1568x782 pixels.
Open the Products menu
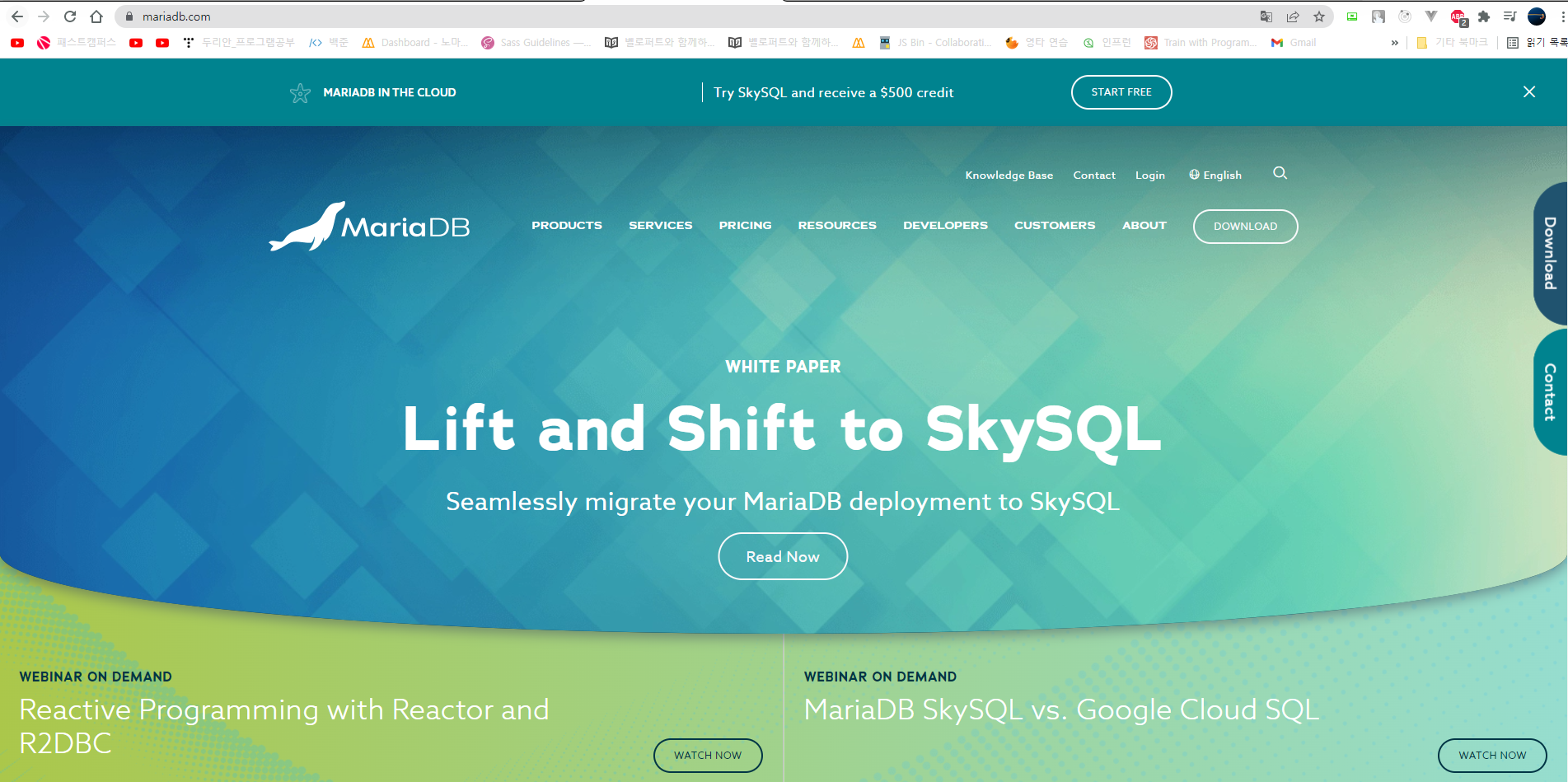pyautogui.click(x=567, y=226)
